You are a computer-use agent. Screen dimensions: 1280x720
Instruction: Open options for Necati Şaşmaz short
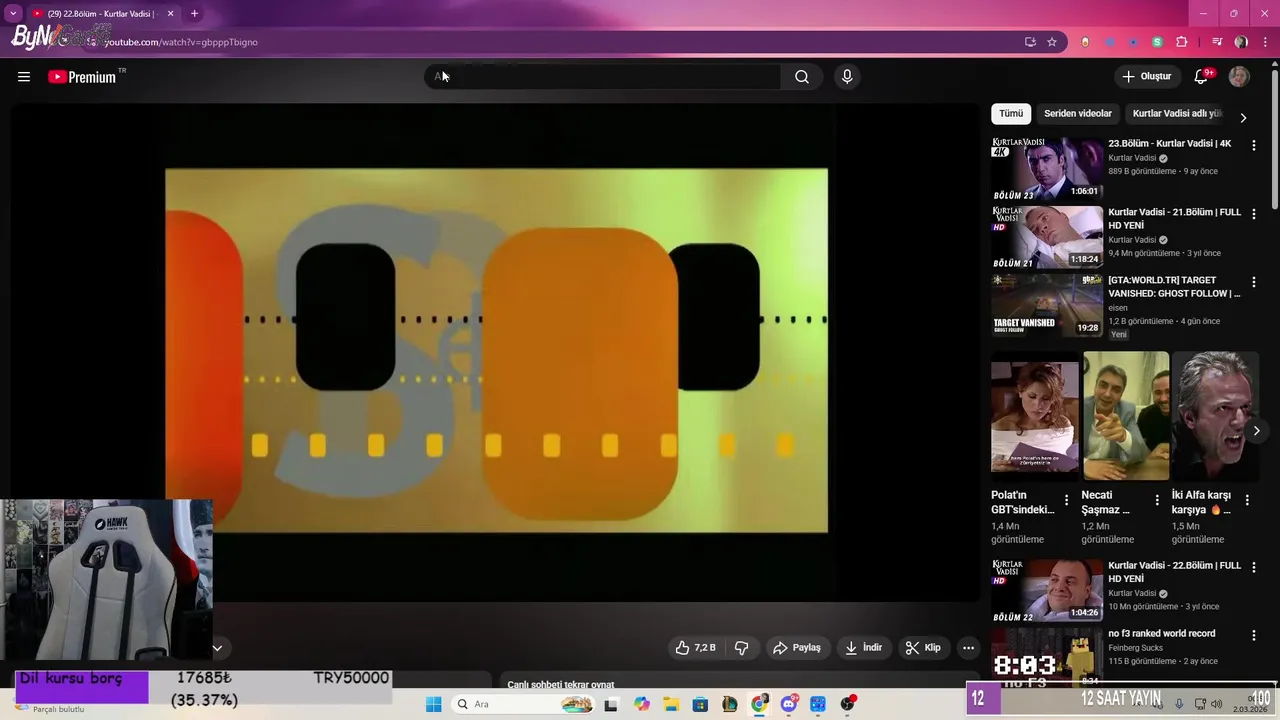tap(1157, 500)
